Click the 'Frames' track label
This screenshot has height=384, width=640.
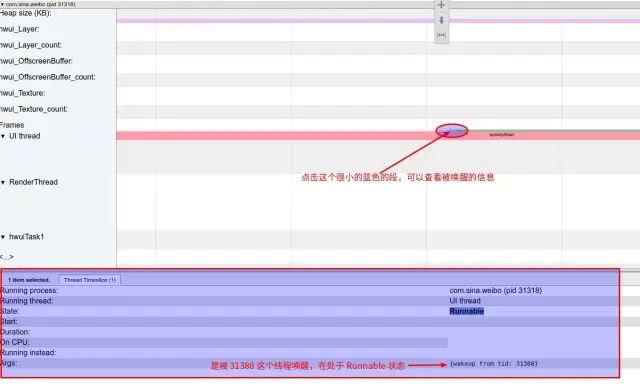(x=12, y=125)
